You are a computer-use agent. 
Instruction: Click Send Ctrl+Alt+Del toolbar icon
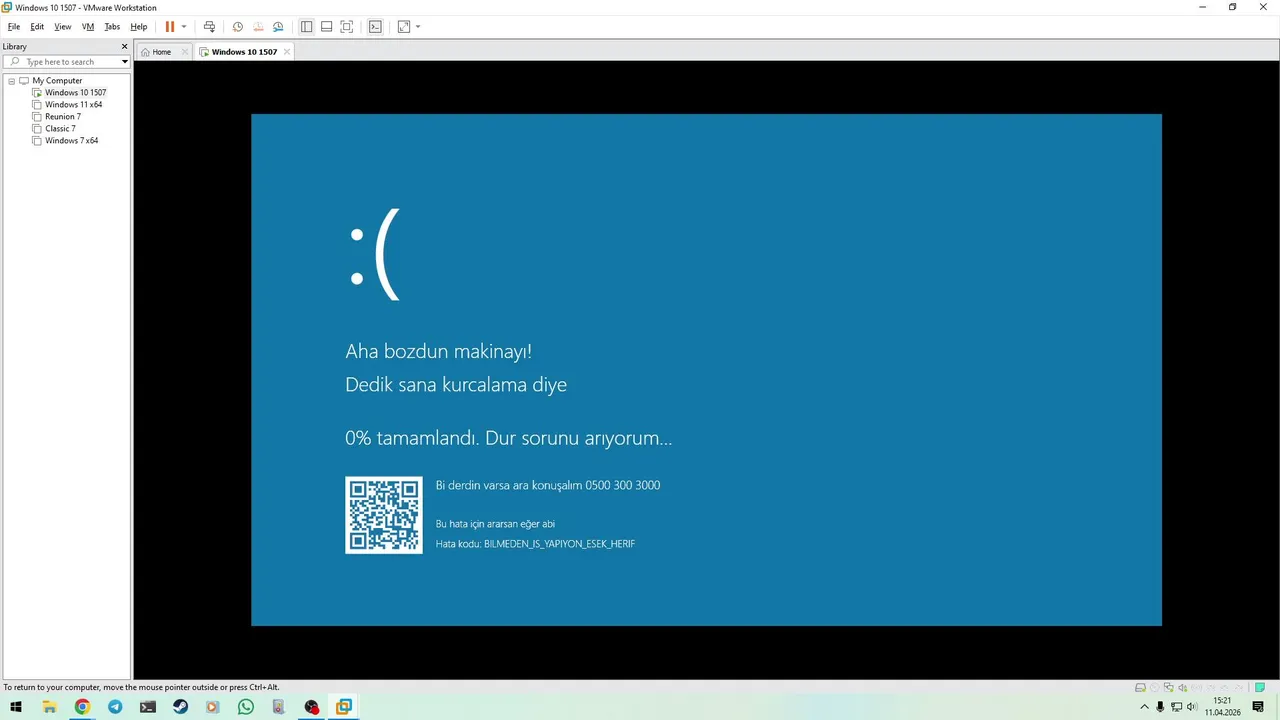[x=209, y=27]
